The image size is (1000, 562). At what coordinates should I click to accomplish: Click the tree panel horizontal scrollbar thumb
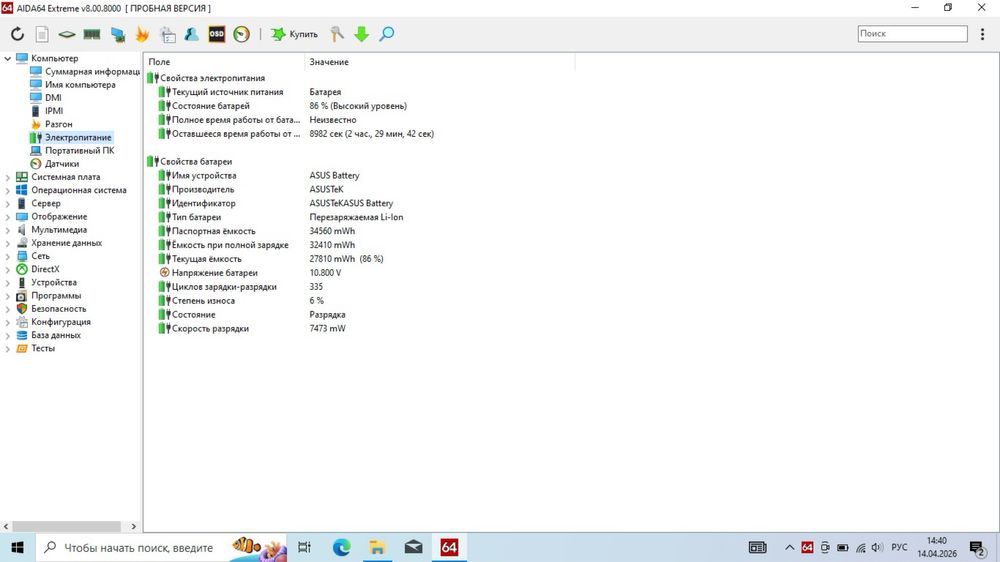pyautogui.click(x=66, y=526)
